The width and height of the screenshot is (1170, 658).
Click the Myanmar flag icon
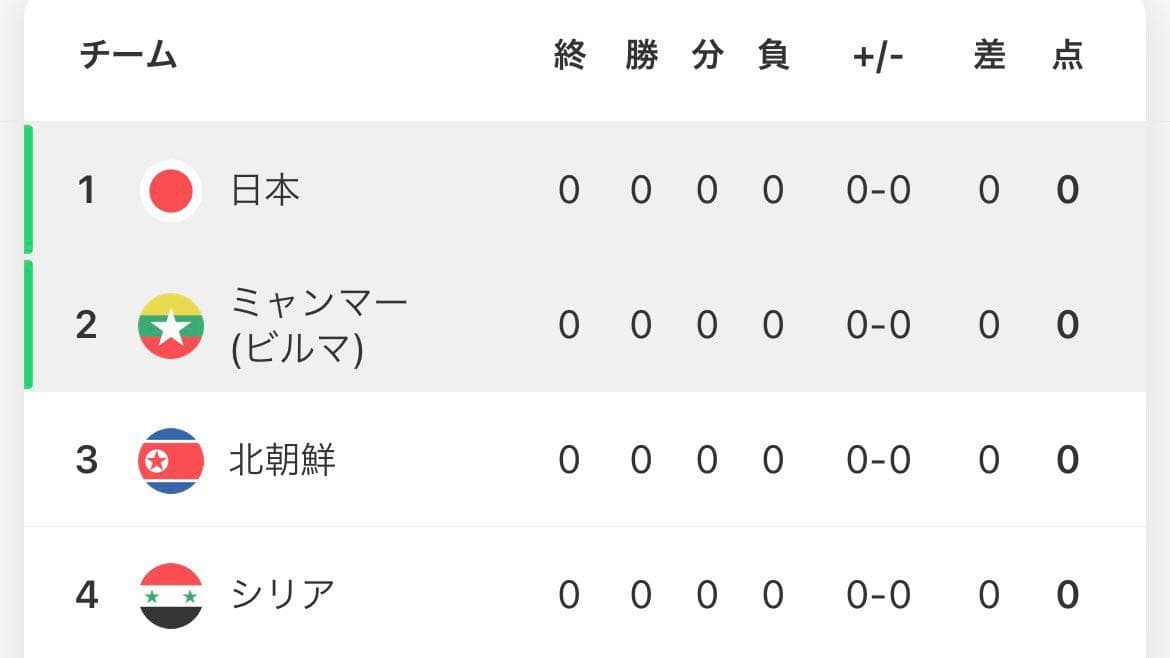point(171,325)
